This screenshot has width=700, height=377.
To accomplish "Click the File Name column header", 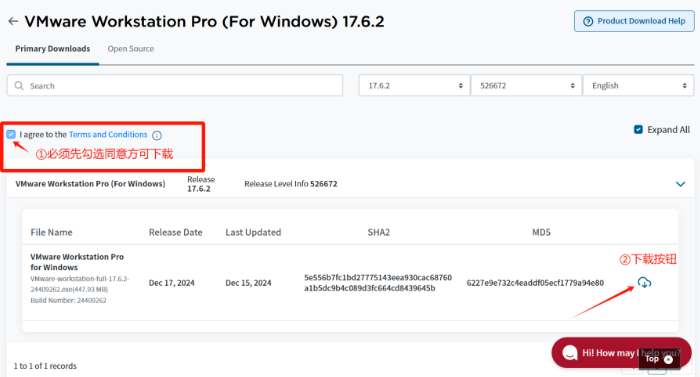I will click(51, 232).
